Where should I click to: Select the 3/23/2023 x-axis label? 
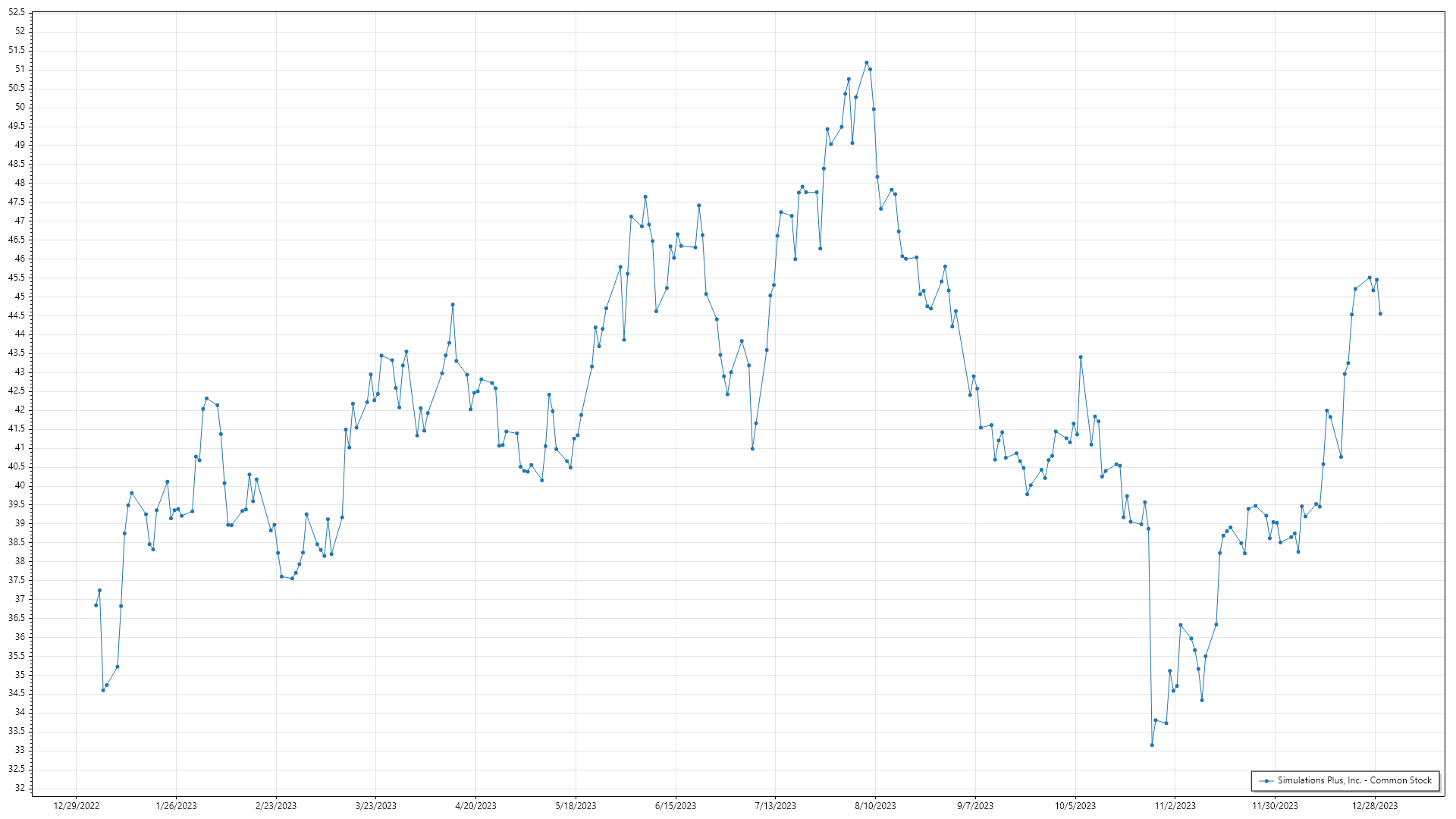[x=376, y=806]
